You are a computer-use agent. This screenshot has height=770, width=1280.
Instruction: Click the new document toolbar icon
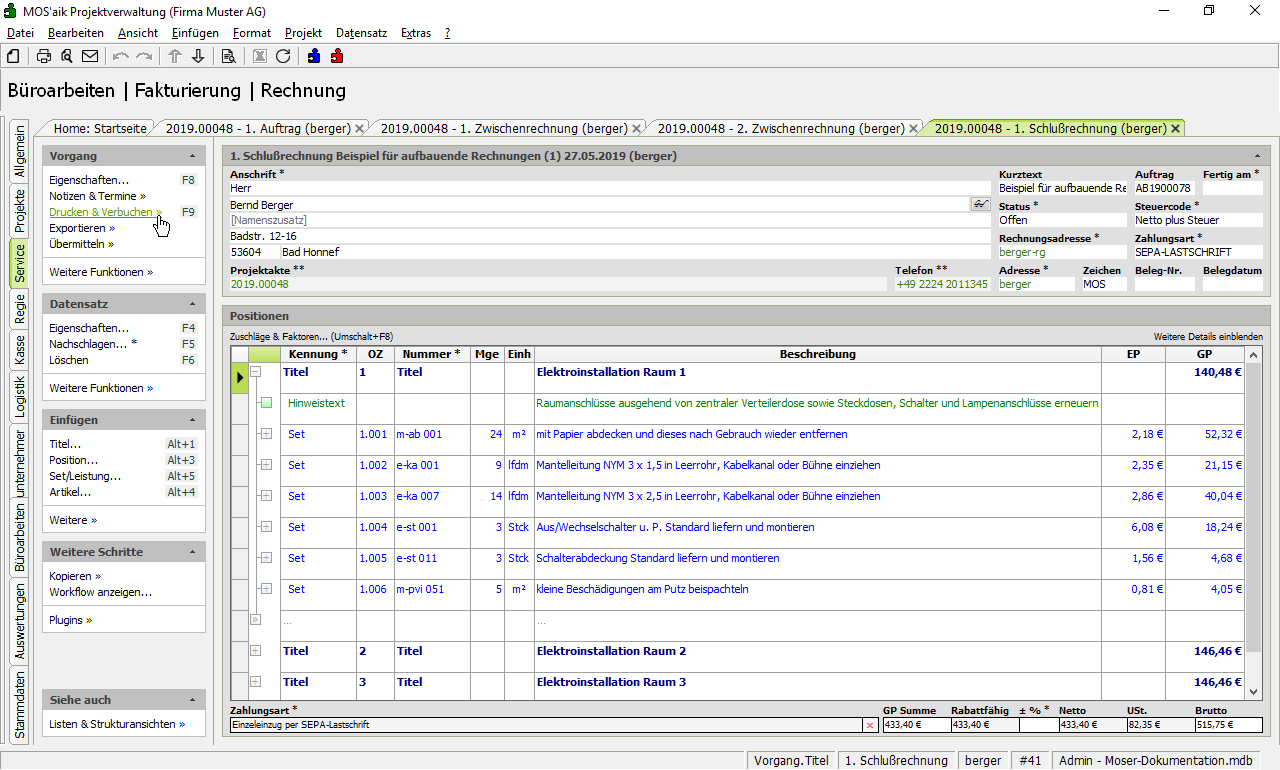coord(13,56)
